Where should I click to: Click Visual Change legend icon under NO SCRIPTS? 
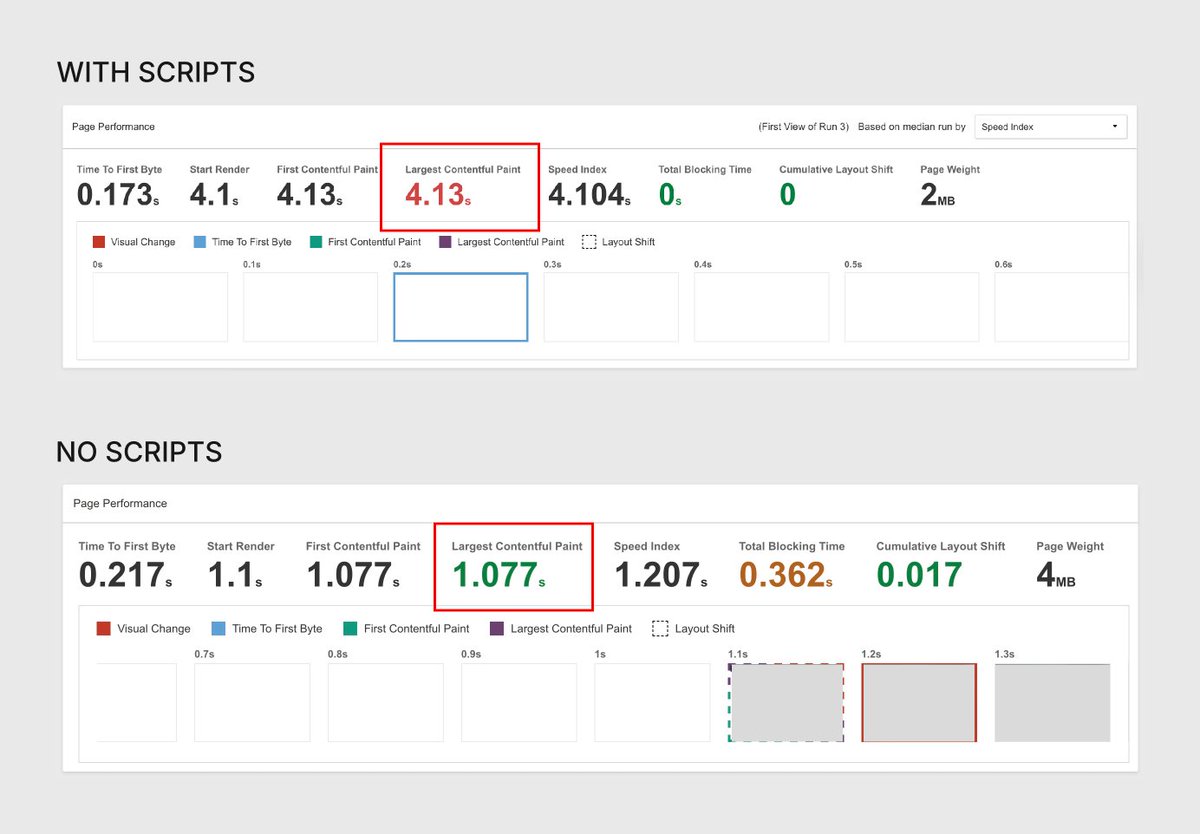(x=103, y=628)
